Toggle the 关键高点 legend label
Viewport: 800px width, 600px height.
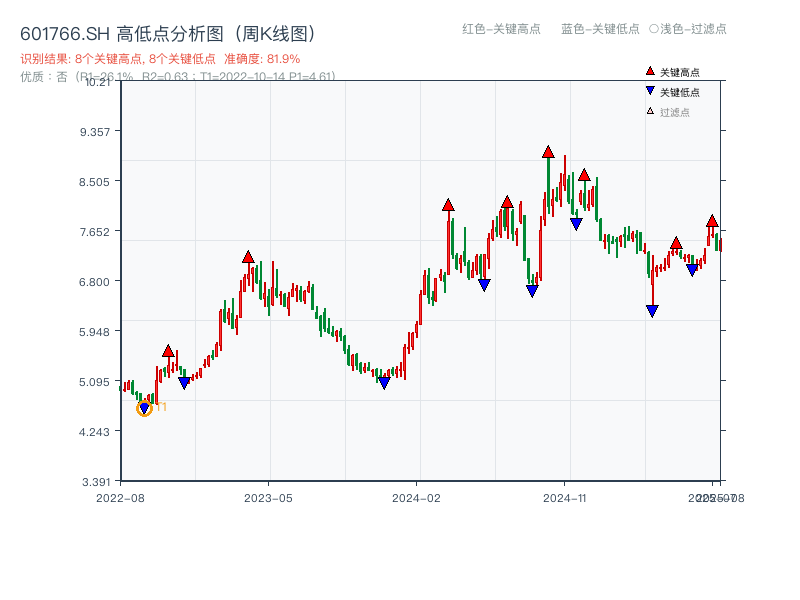(x=680, y=72)
